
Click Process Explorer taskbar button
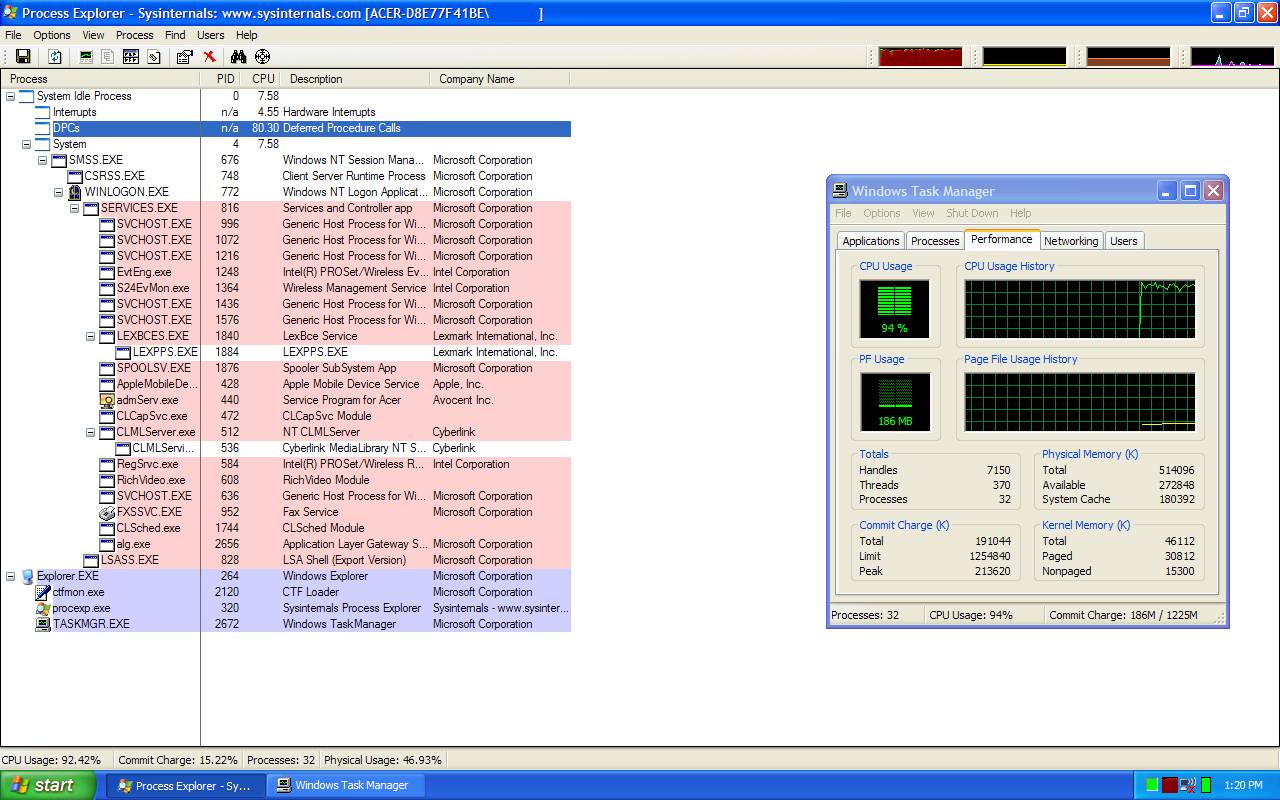[186, 785]
